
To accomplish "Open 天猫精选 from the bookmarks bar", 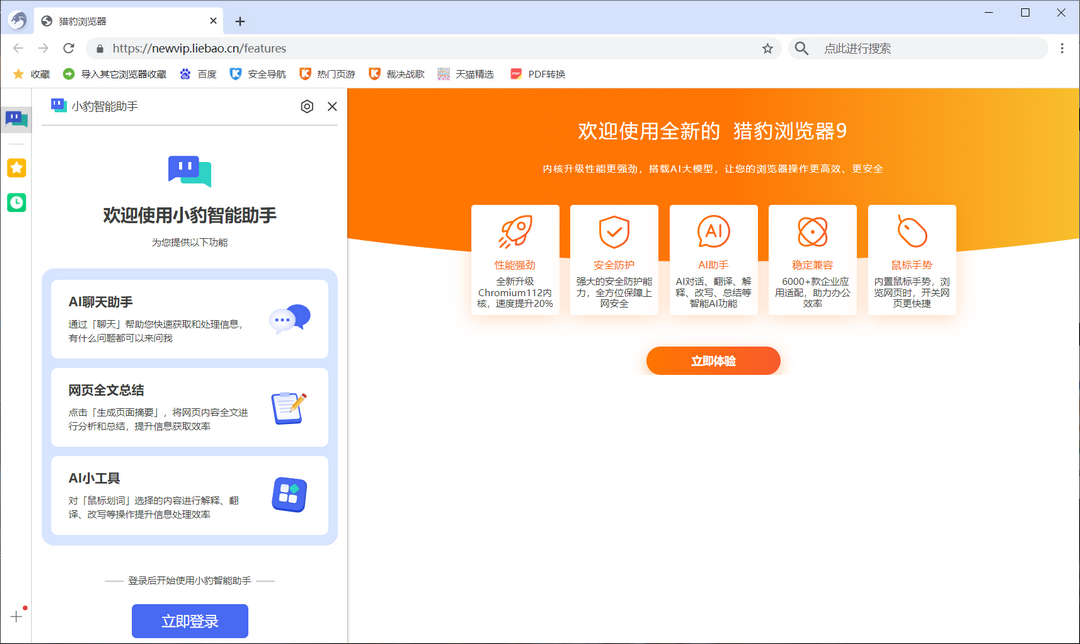I will click(461, 72).
